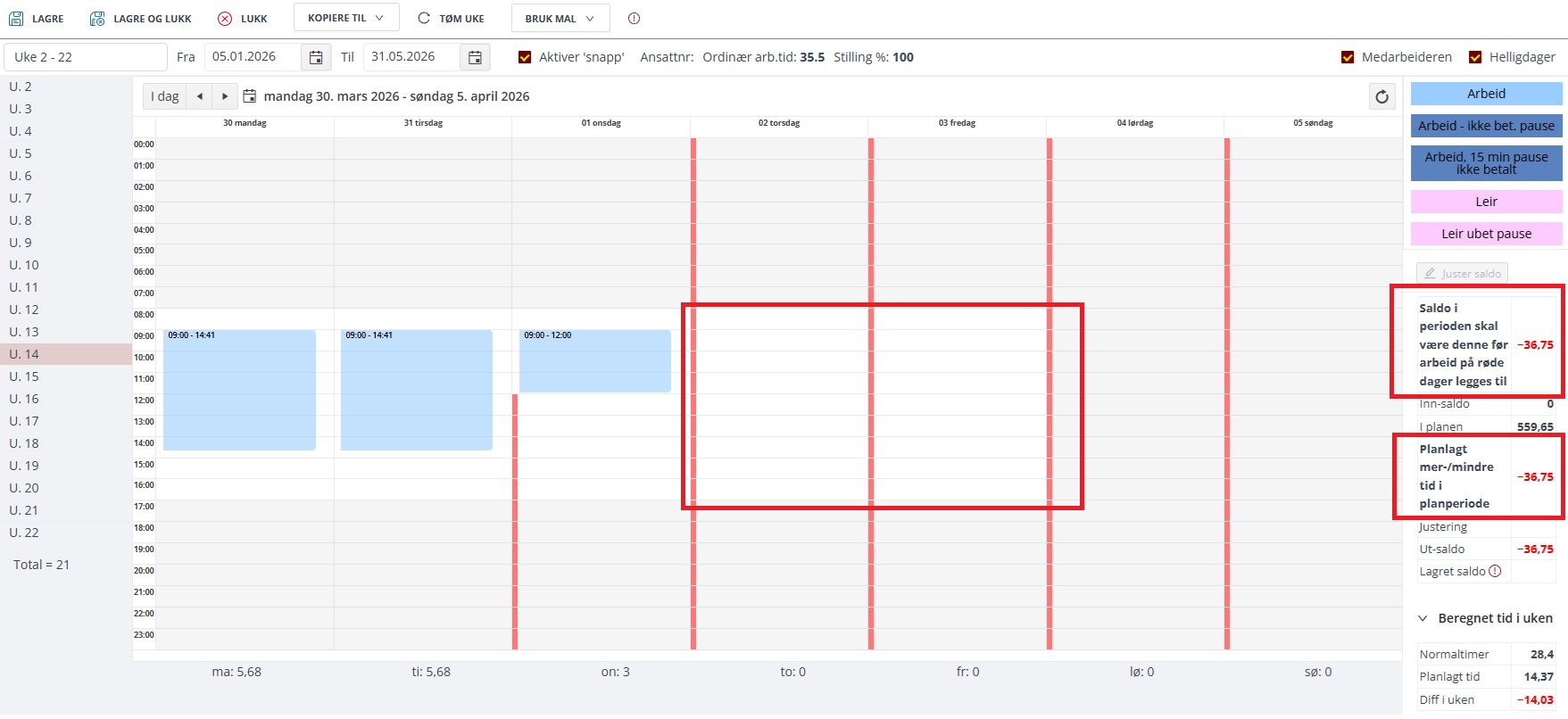1568x719 pixels.
Task: Open the Til date calendar picker
Action: tap(475, 57)
